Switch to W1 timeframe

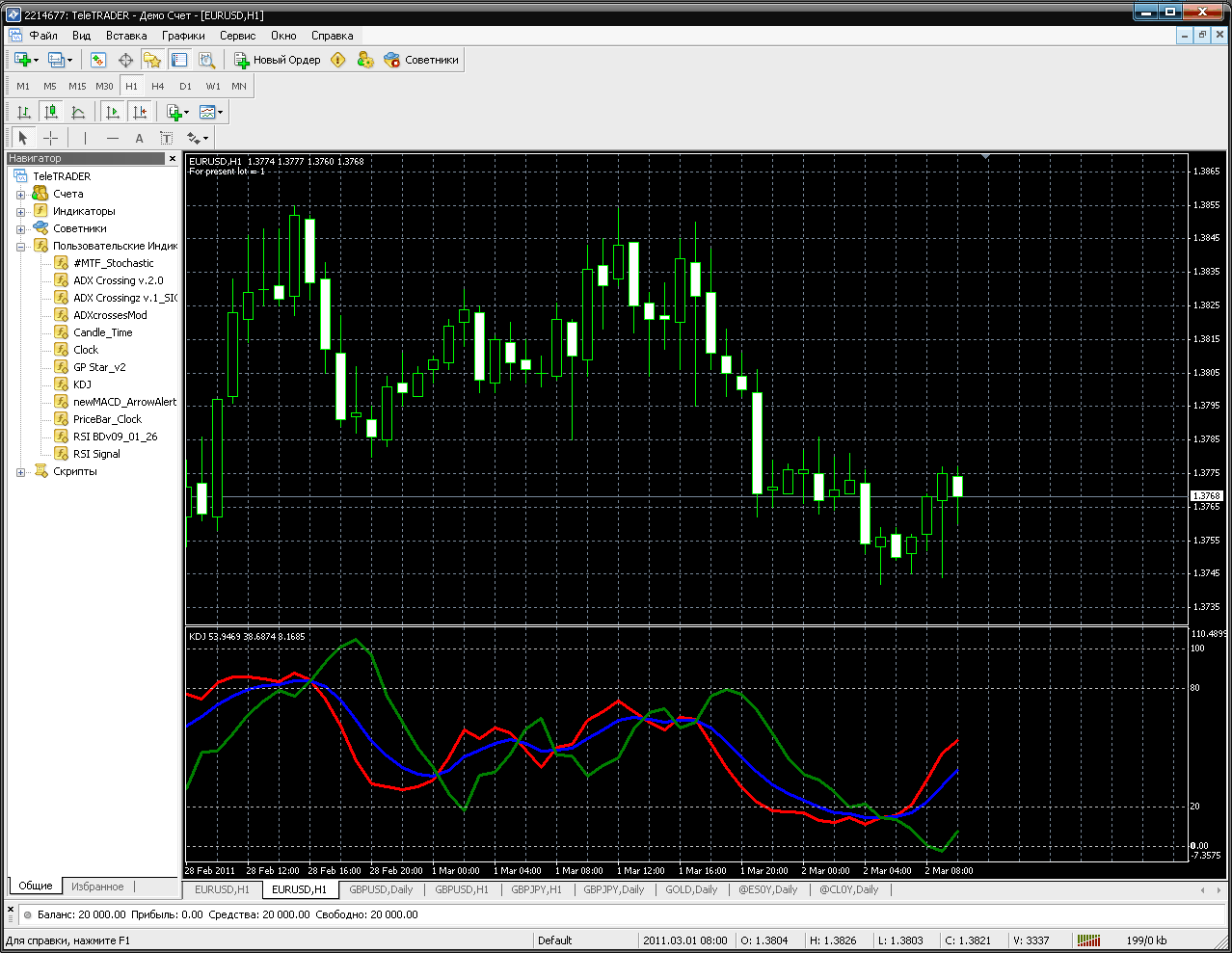[213, 86]
